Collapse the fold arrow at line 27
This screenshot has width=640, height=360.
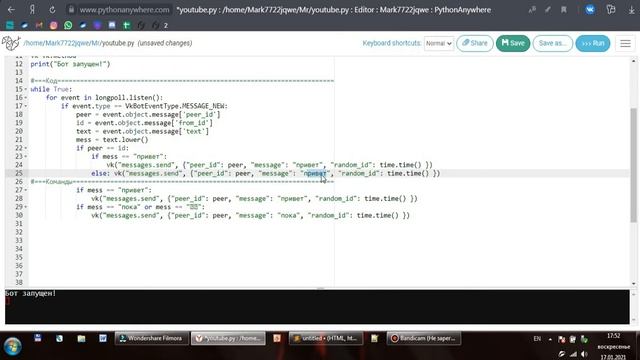(26, 190)
